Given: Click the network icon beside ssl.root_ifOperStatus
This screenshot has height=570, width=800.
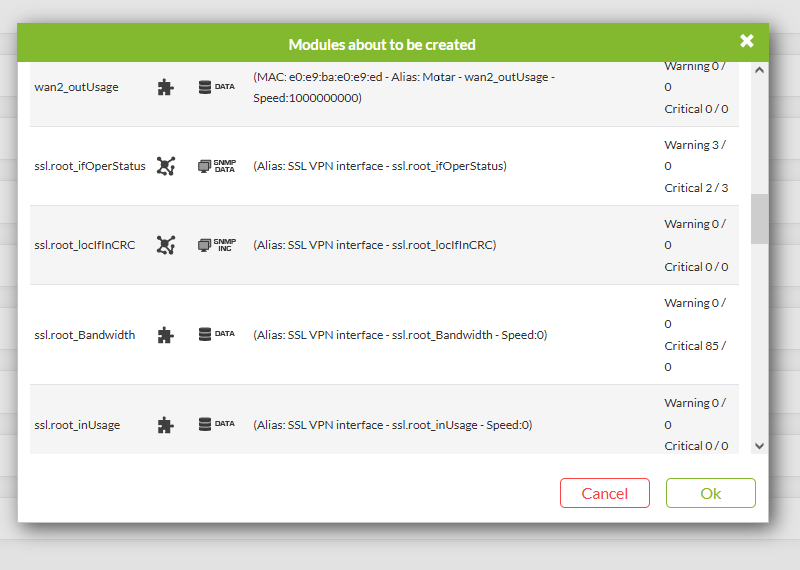Looking at the screenshot, I should click(x=165, y=166).
